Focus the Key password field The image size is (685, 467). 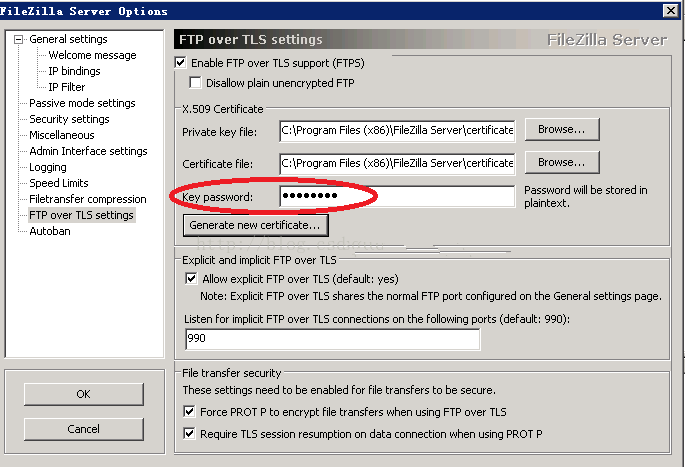pos(396,196)
